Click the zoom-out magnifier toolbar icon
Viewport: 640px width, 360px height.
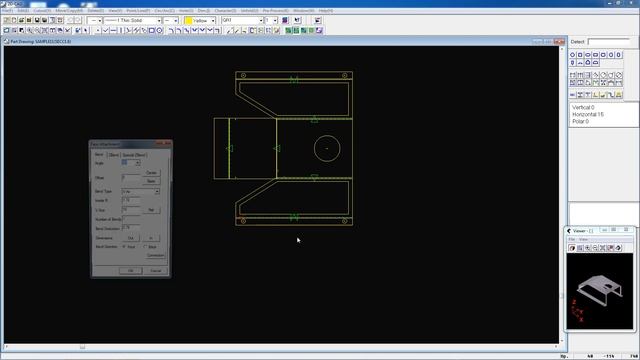point(37,31)
